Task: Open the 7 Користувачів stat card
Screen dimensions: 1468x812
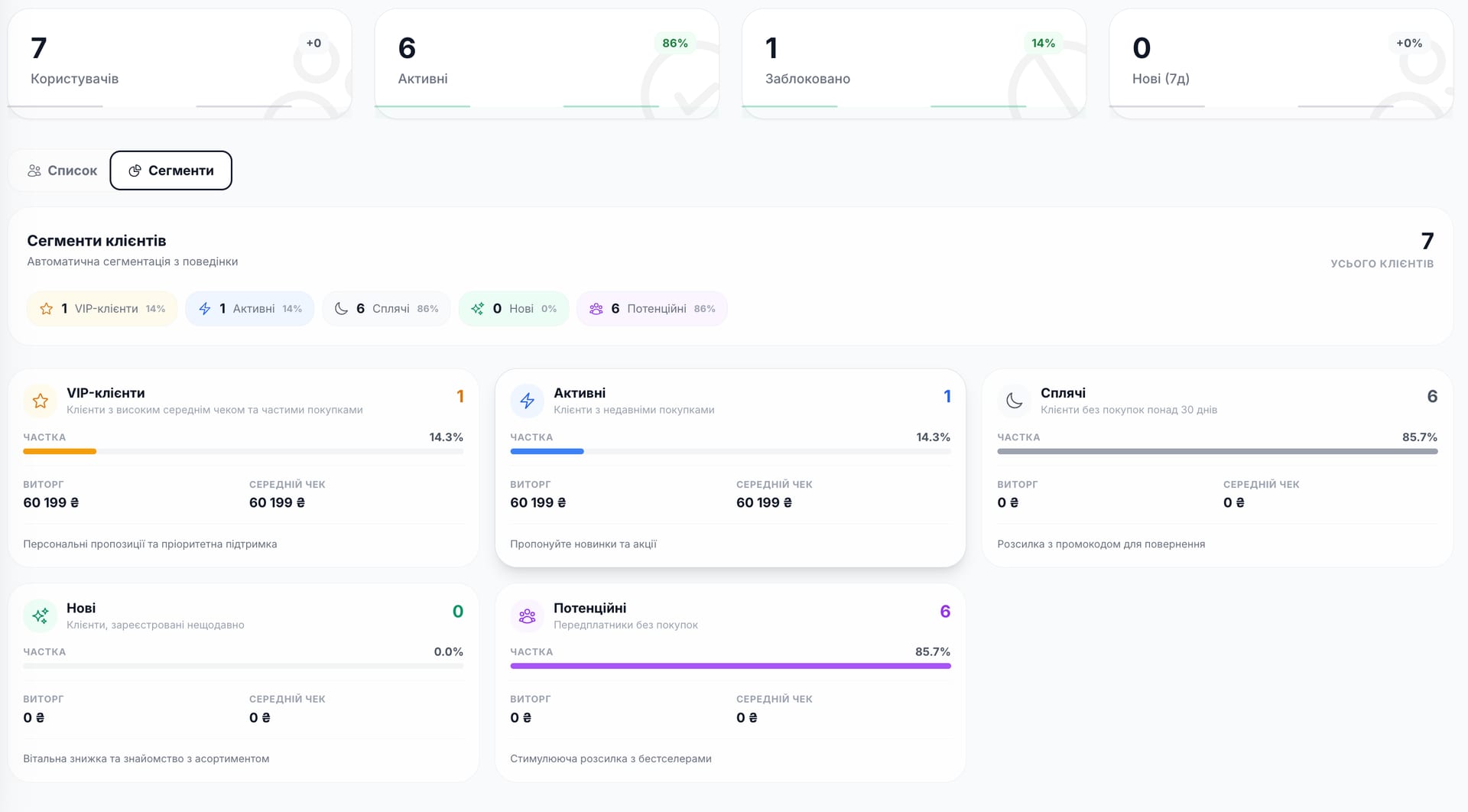Action: pos(180,63)
